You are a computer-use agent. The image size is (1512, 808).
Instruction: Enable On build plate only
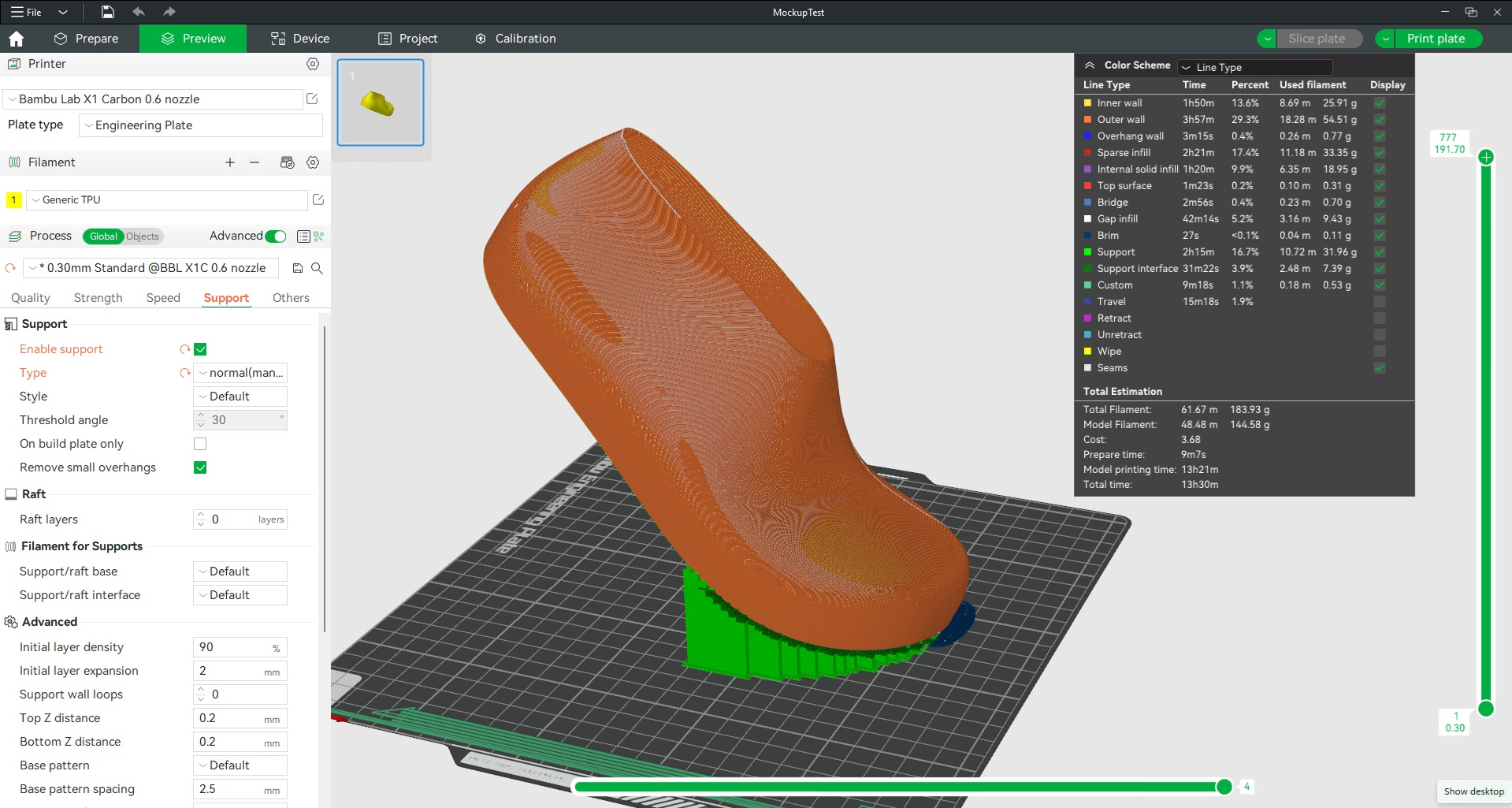[x=200, y=444]
